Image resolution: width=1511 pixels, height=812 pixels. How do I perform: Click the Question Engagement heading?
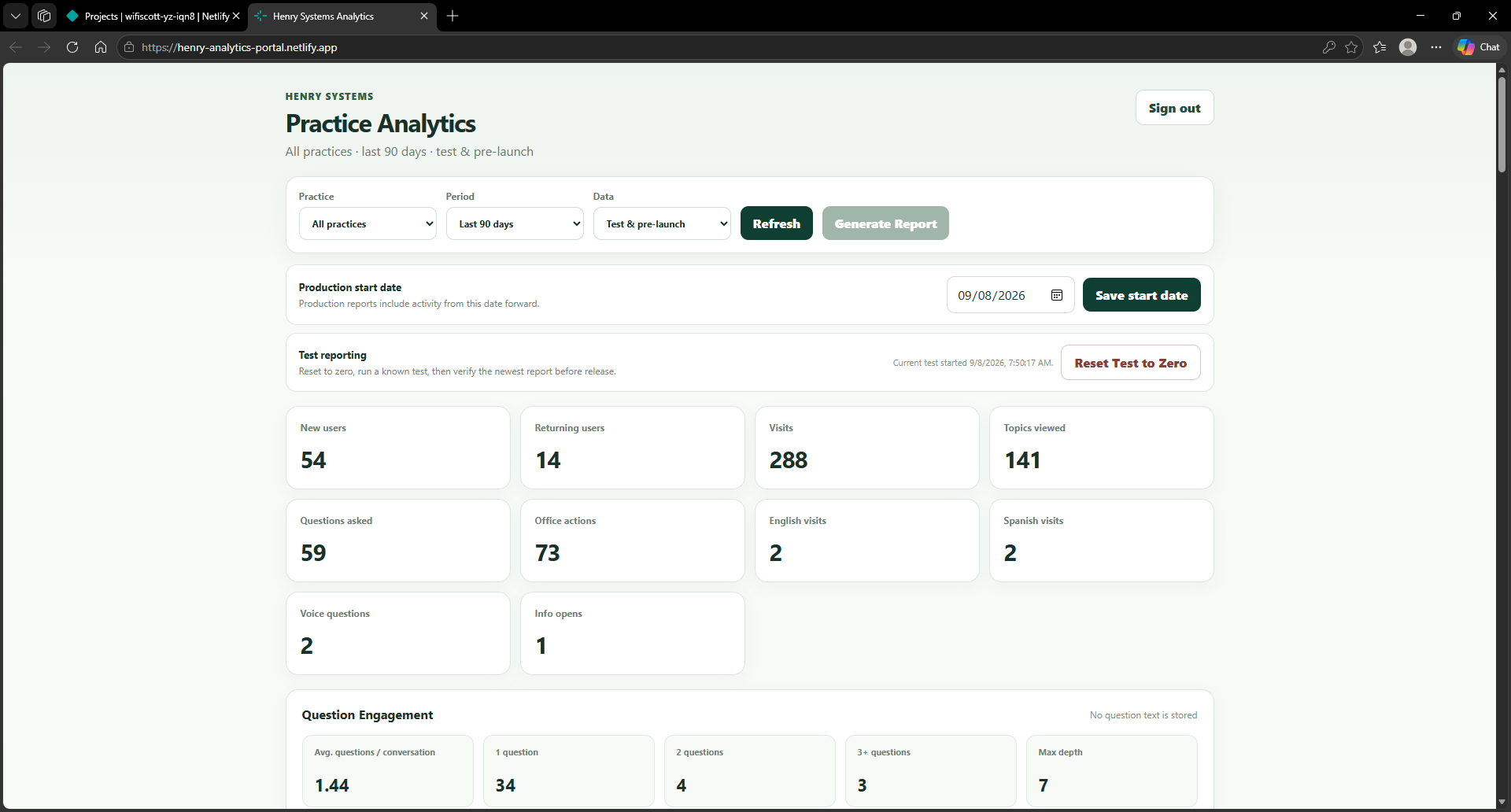pyautogui.click(x=368, y=714)
